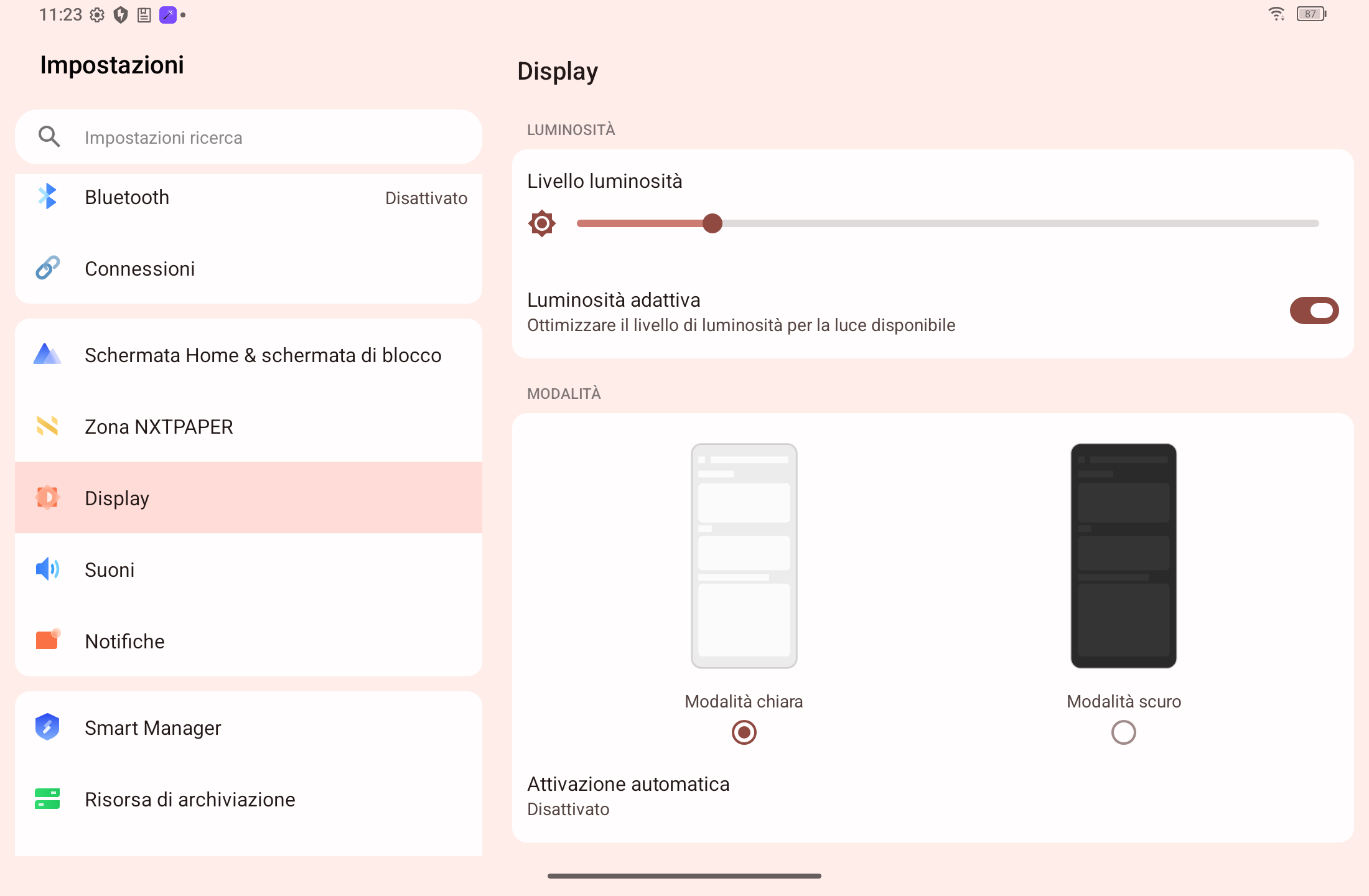Open Bluetooth settings

coord(248,198)
